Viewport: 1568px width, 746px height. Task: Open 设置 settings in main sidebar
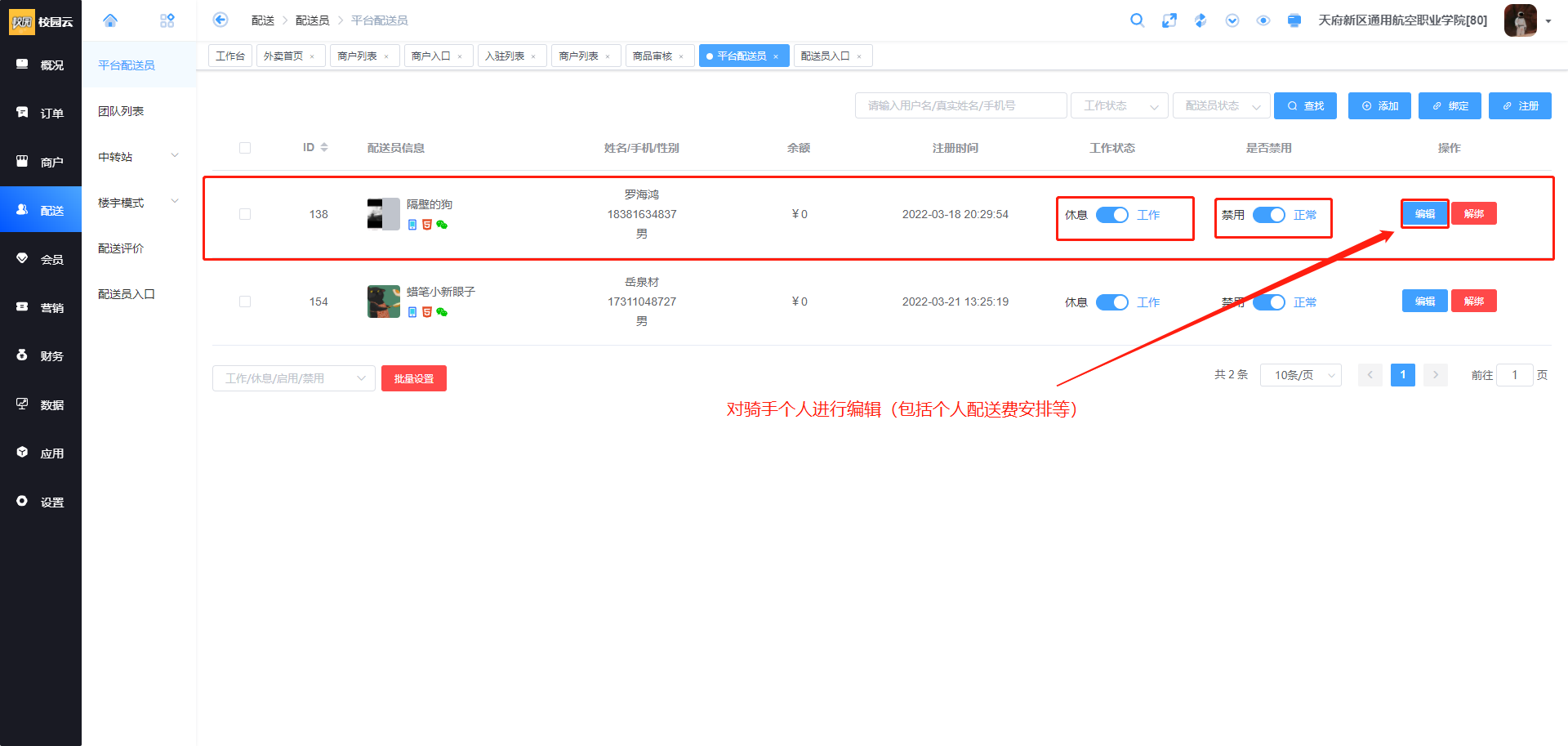(x=41, y=502)
